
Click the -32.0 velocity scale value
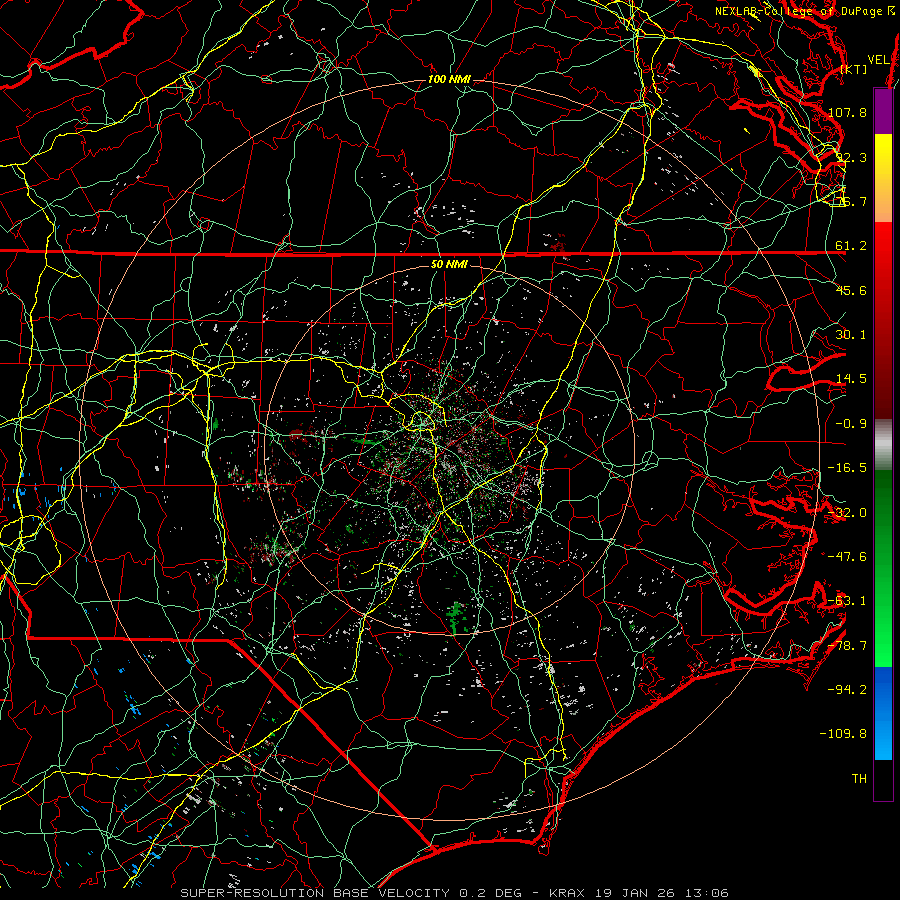(848, 513)
